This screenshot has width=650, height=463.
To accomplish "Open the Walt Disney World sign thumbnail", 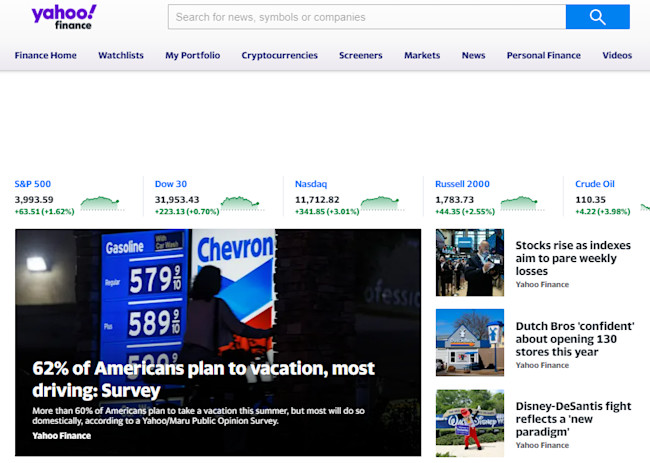I will (x=470, y=423).
